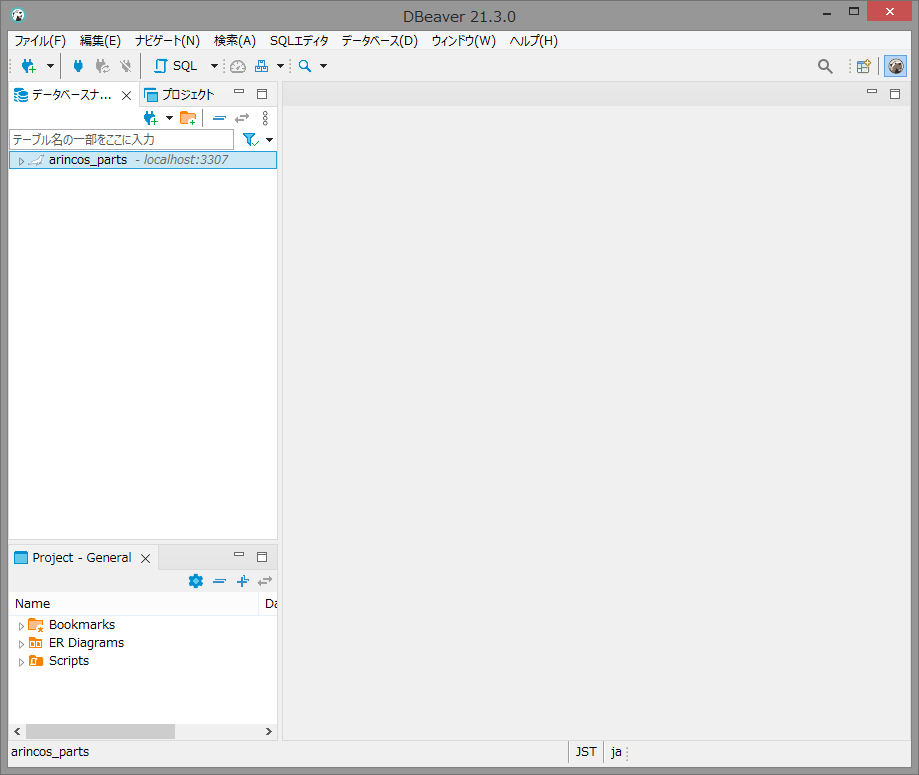Collapse all nodes in database navigator
Image resolution: width=919 pixels, height=775 pixels.
point(219,118)
